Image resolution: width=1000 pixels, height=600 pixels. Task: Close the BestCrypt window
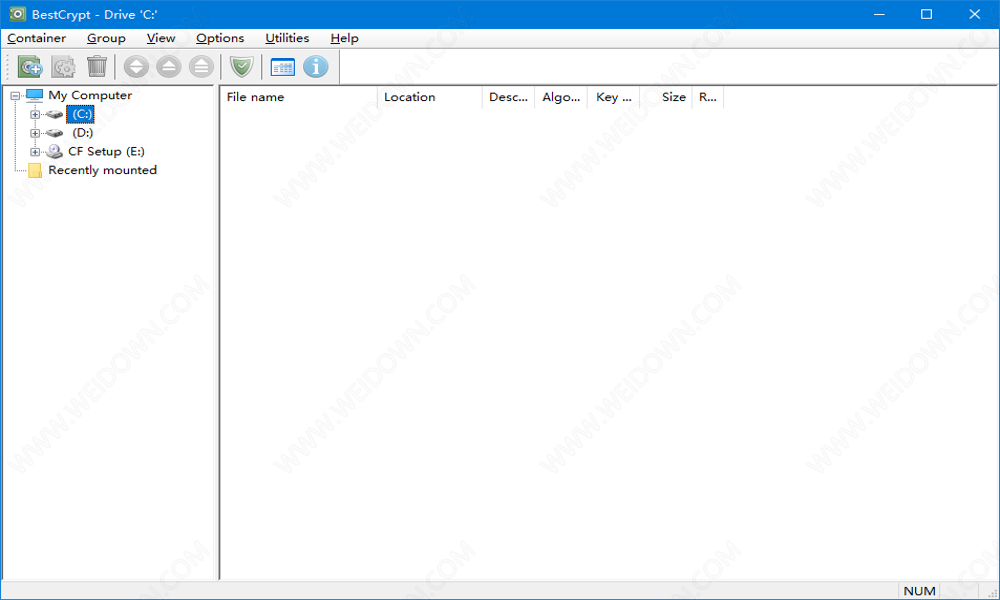[x=974, y=14]
